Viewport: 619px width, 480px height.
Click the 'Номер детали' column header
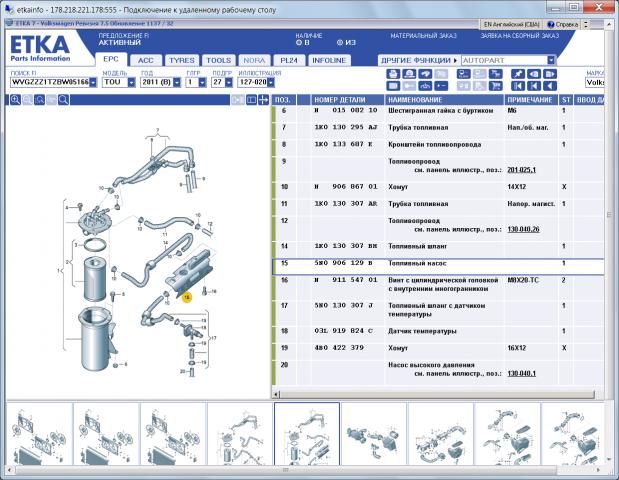click(x=347, y=100)
